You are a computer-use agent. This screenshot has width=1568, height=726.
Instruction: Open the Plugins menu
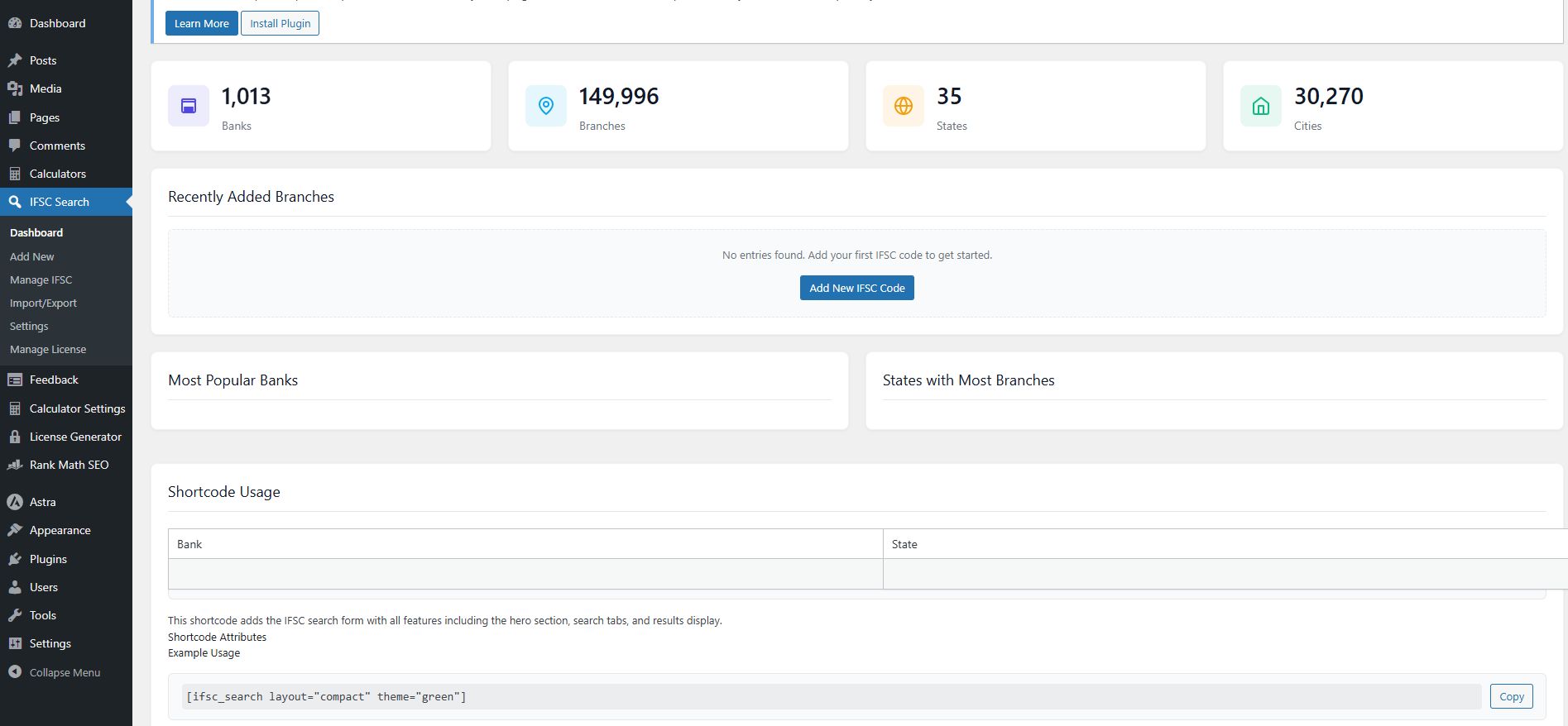48,559
